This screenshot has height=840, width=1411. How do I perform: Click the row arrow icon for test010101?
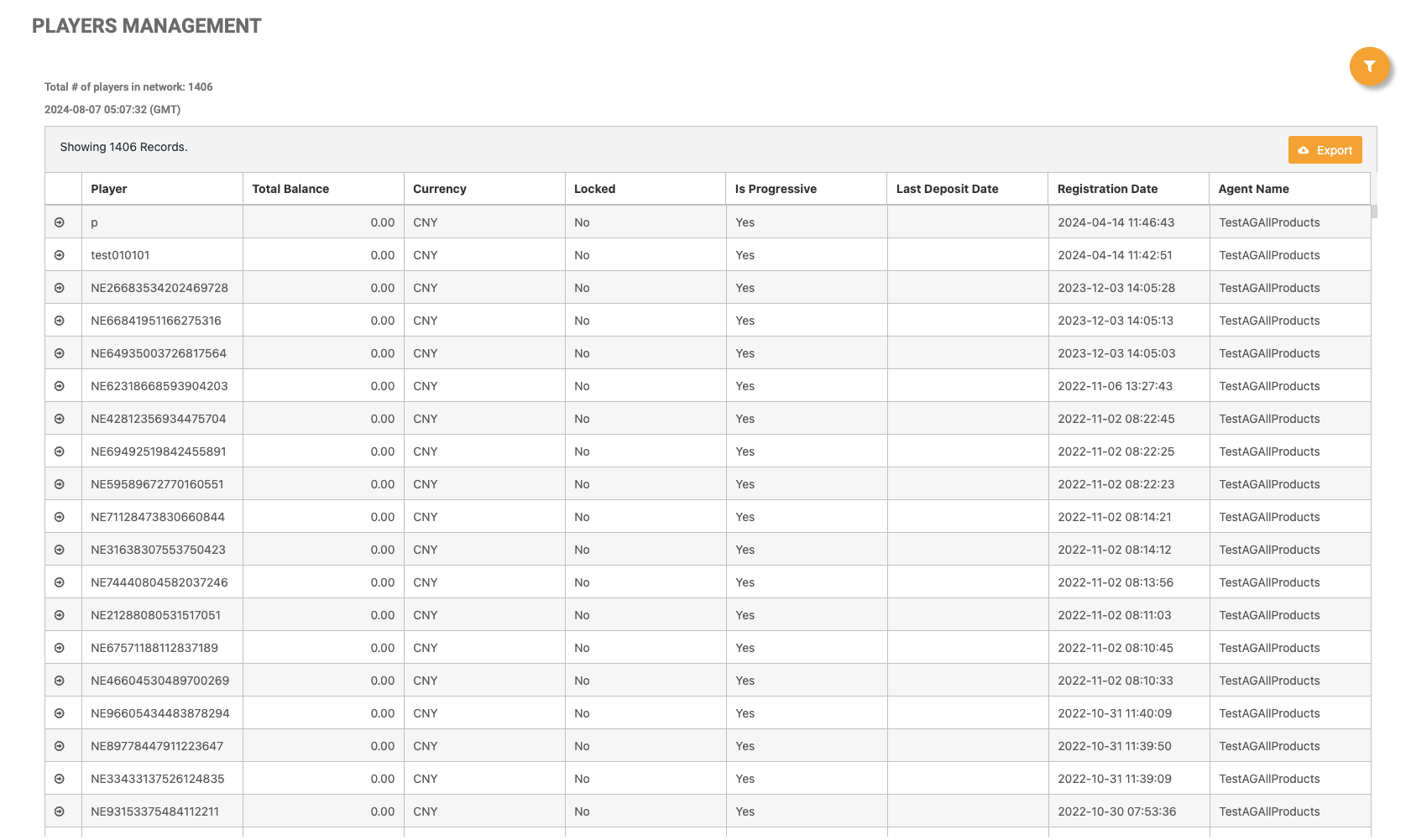click(60, 255)
